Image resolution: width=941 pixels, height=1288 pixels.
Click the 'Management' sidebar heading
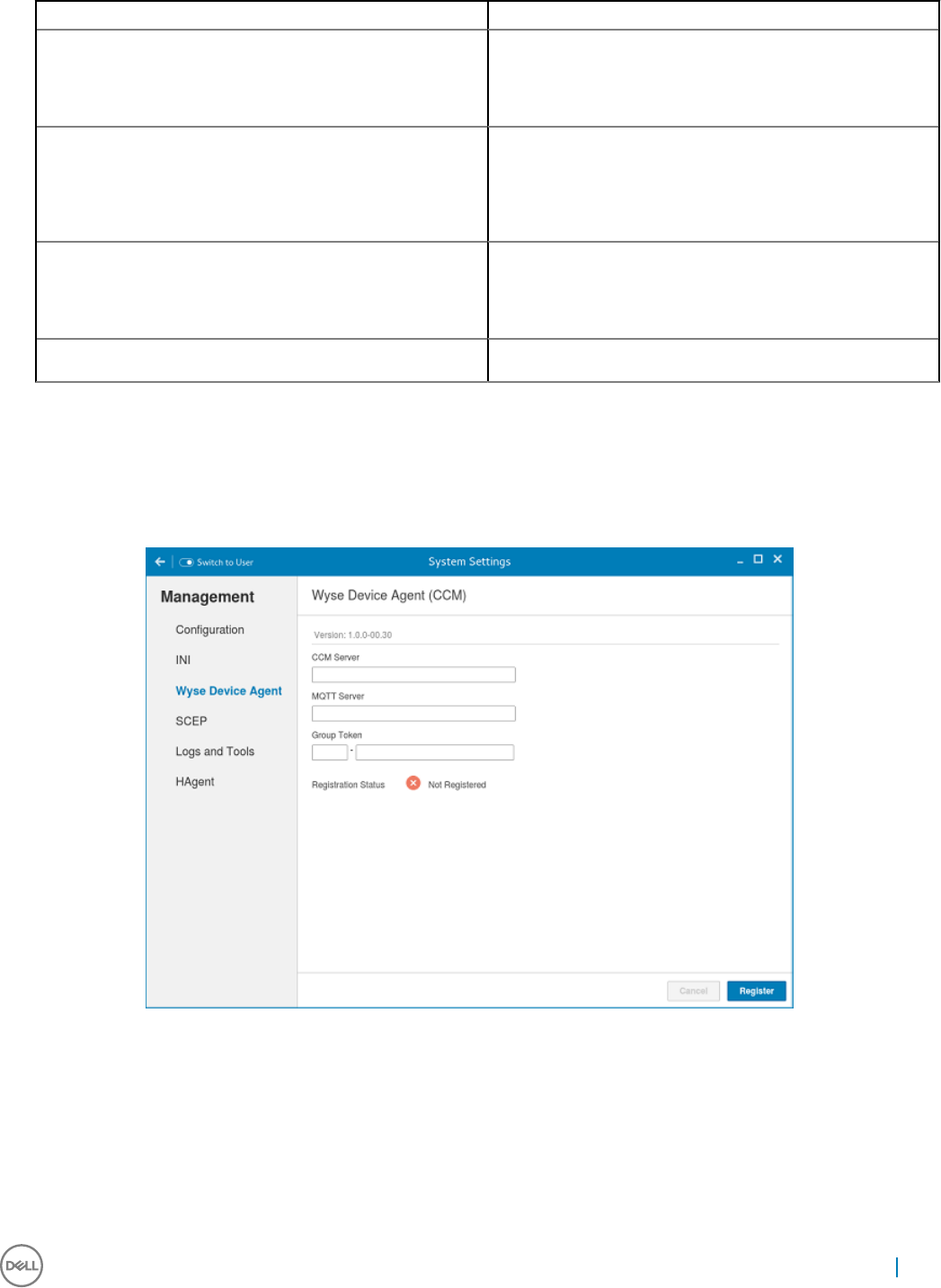208,597
